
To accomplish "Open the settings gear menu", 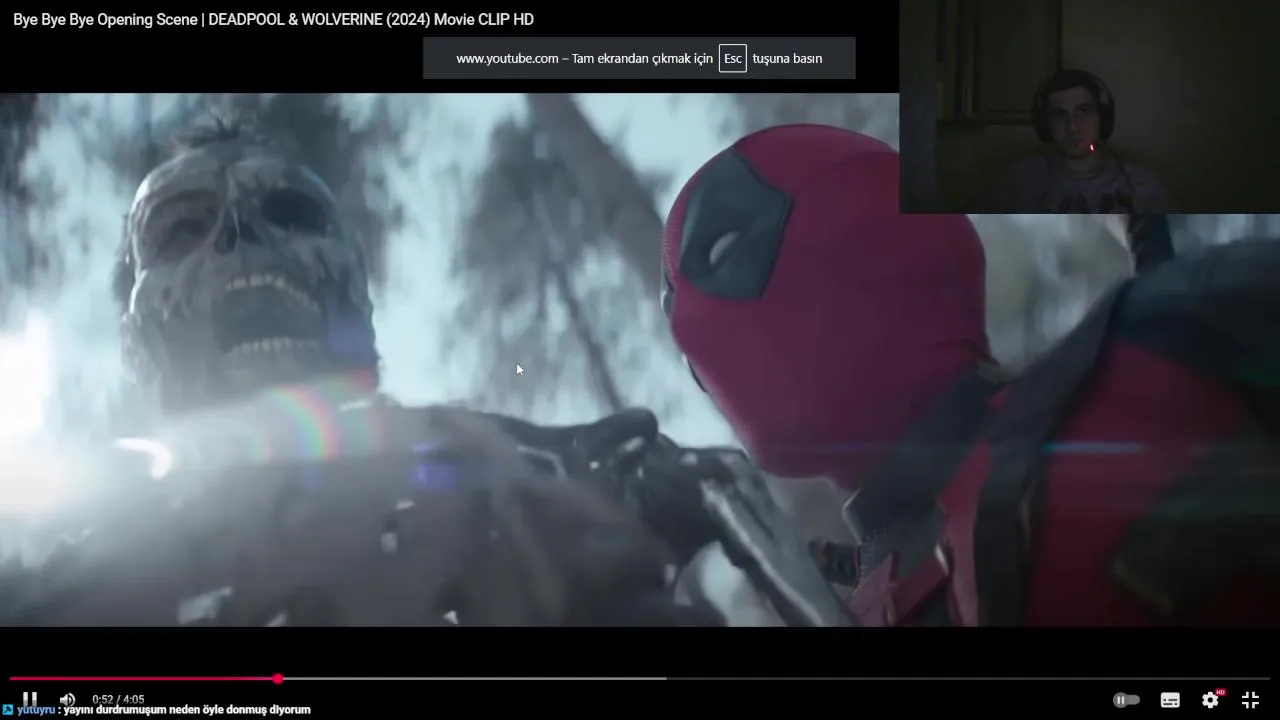I will [x=1211, y=699].
